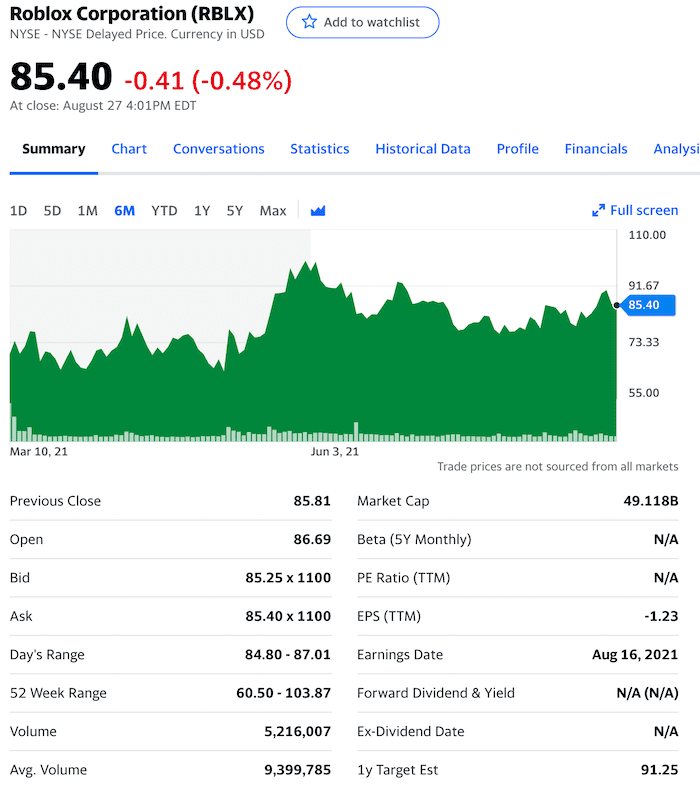The image size is (700, 797).
Task: Click the Roblox Corporation (RBLX) heading
Action: pos(132,14)
